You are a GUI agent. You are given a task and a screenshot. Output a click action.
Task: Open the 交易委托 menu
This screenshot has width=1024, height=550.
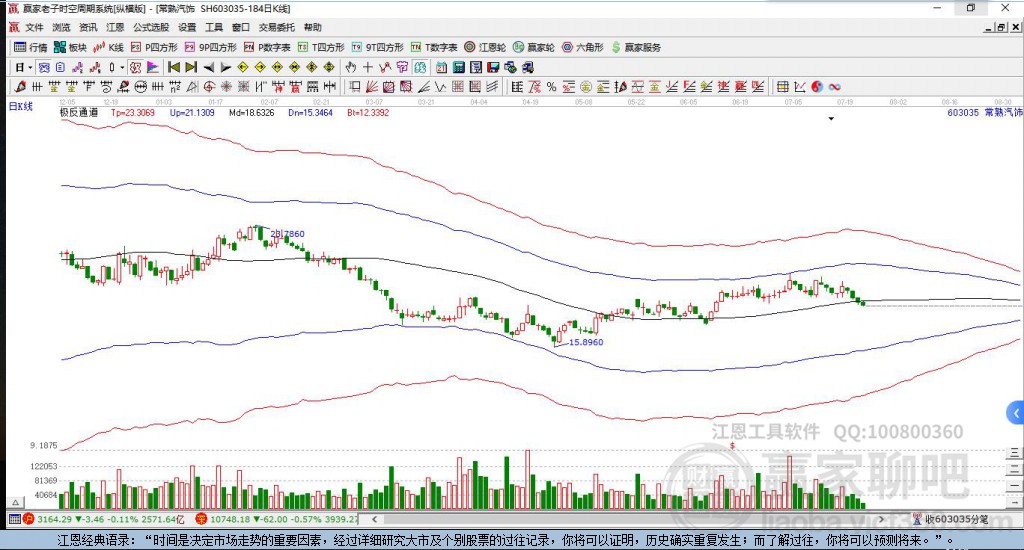(277, 27)
